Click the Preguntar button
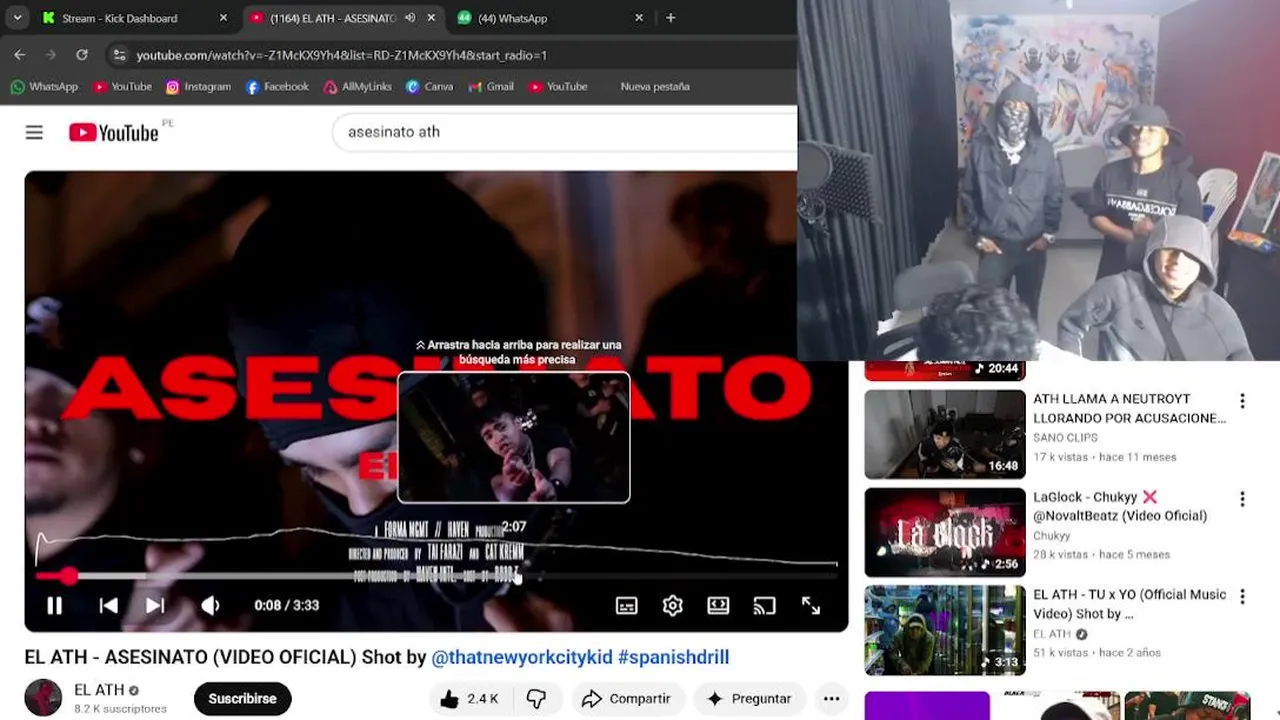1280x720 pixels. point(749,699)
